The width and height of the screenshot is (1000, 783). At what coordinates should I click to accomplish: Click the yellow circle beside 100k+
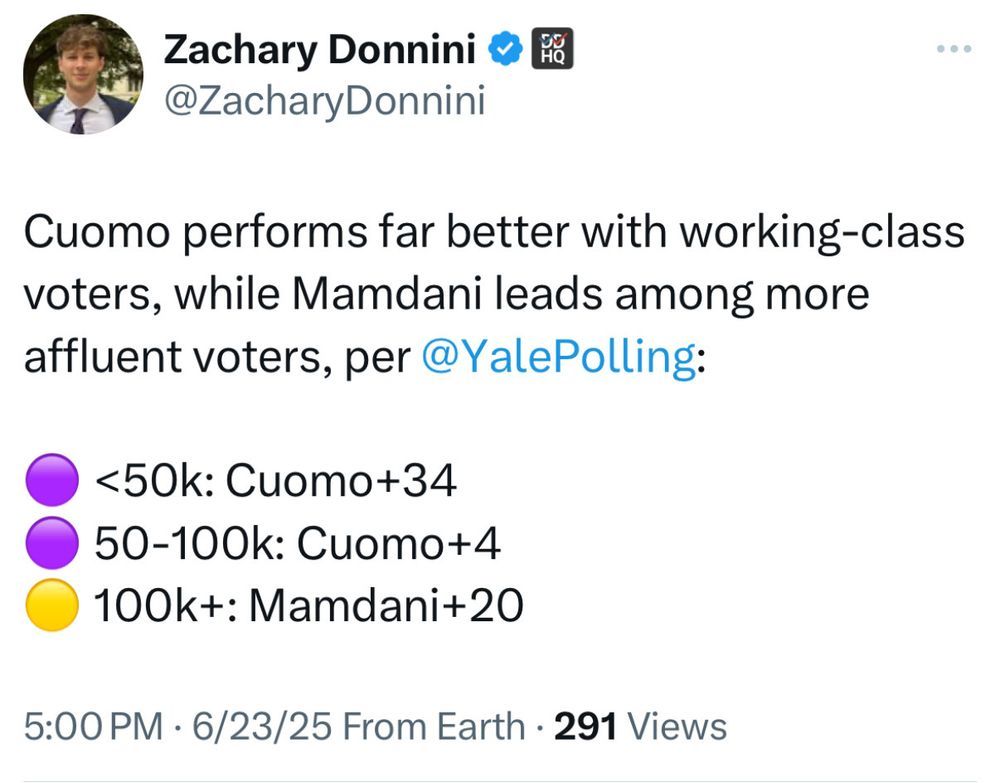(x=52, y=605)
